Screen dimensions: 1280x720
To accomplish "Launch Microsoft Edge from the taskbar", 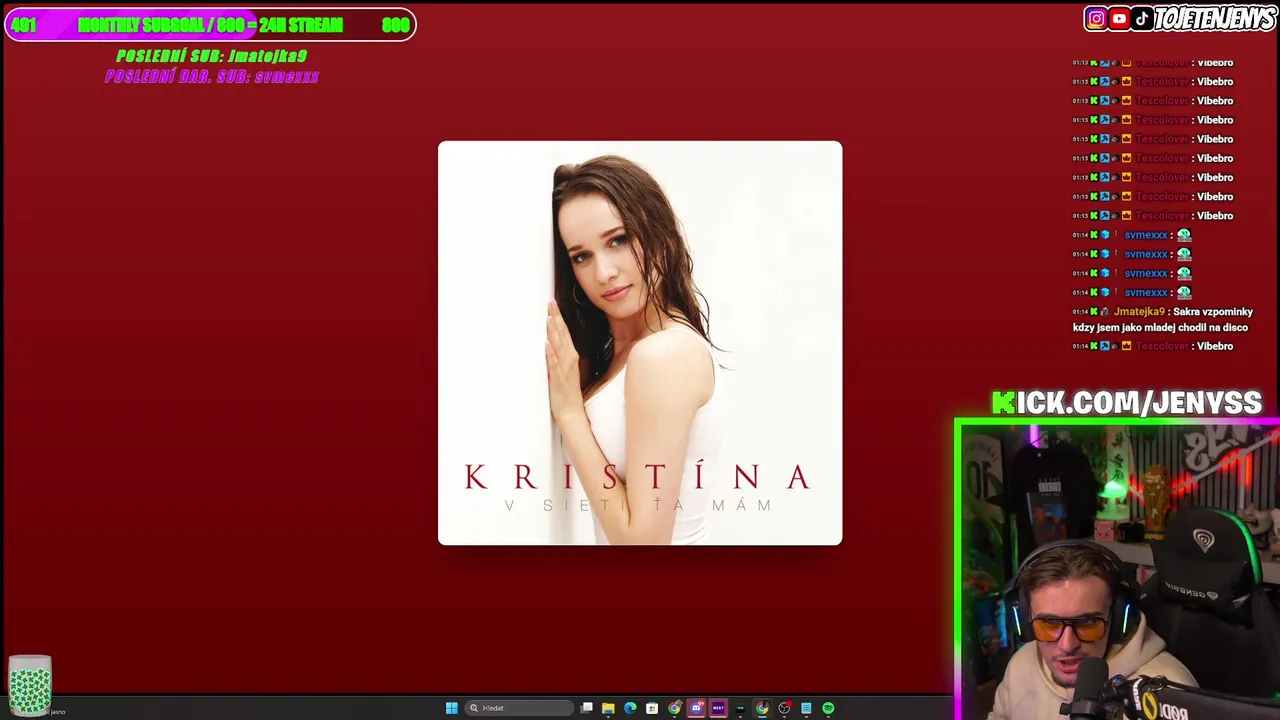I will click(x=630, y=708).
